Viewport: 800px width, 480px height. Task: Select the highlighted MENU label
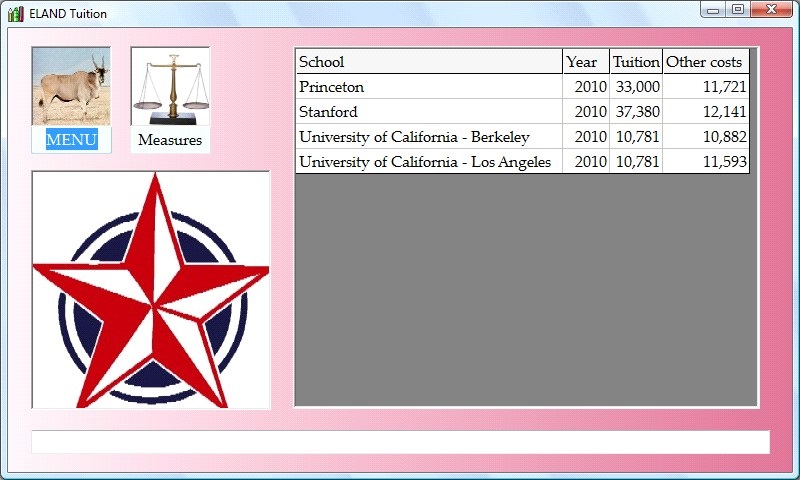click(x=71, y=140)
